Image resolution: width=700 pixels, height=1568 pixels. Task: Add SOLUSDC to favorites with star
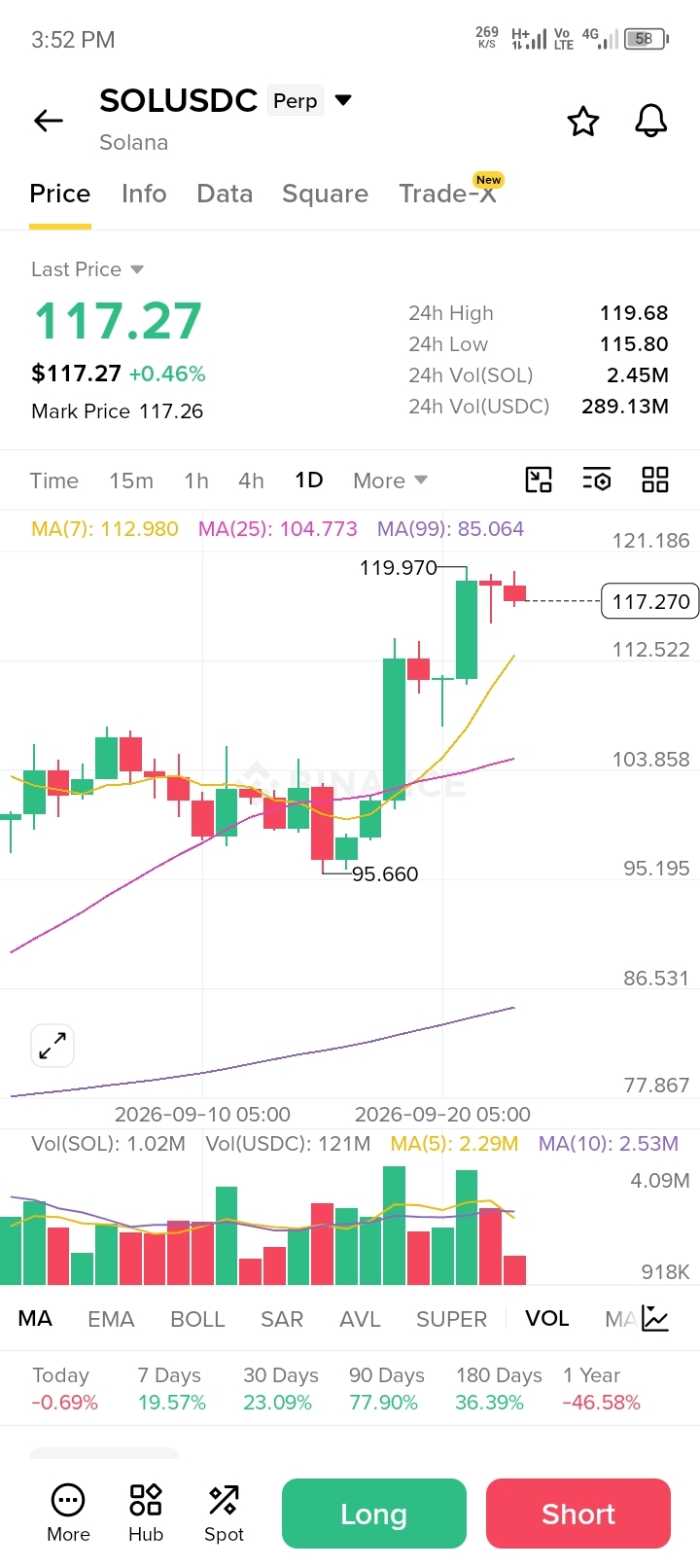tap(583, 122)
